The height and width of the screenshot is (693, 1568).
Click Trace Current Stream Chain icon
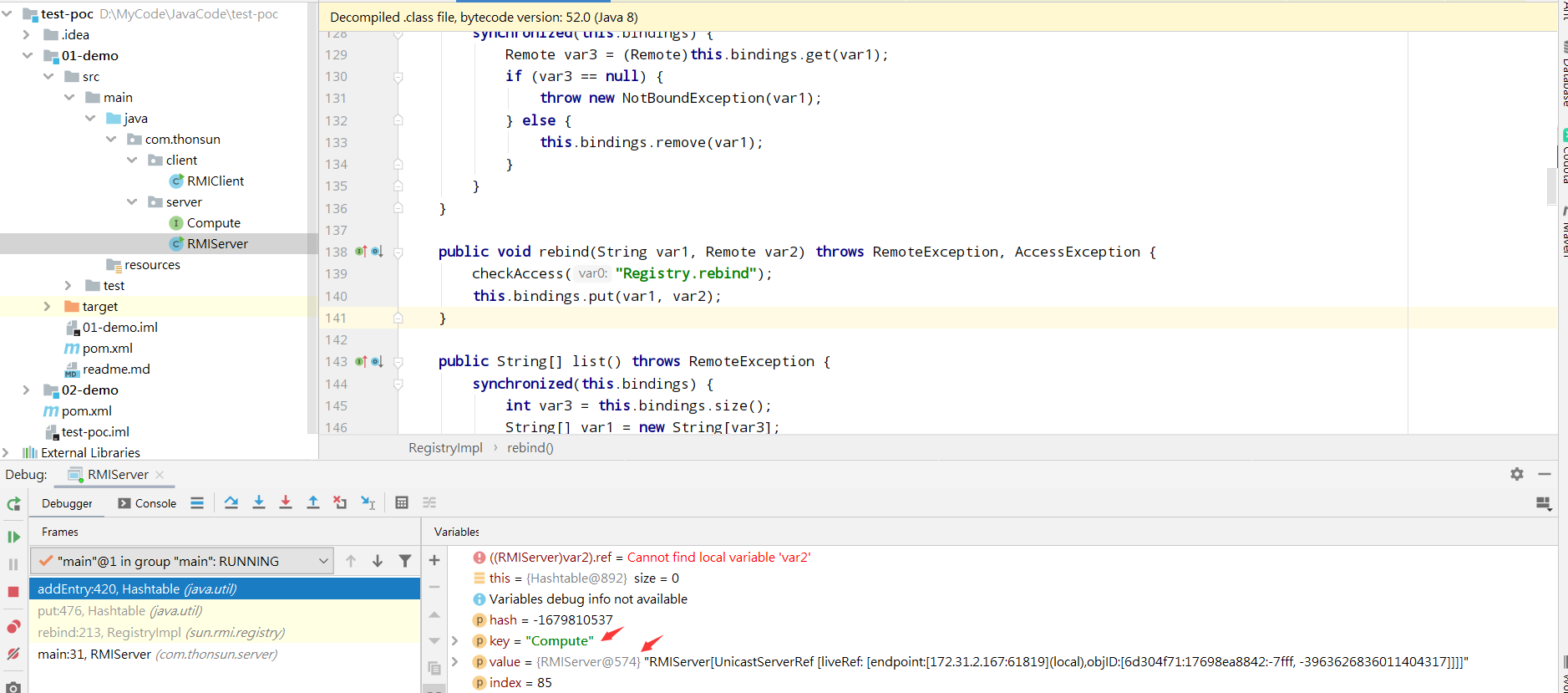coord(429,502)
